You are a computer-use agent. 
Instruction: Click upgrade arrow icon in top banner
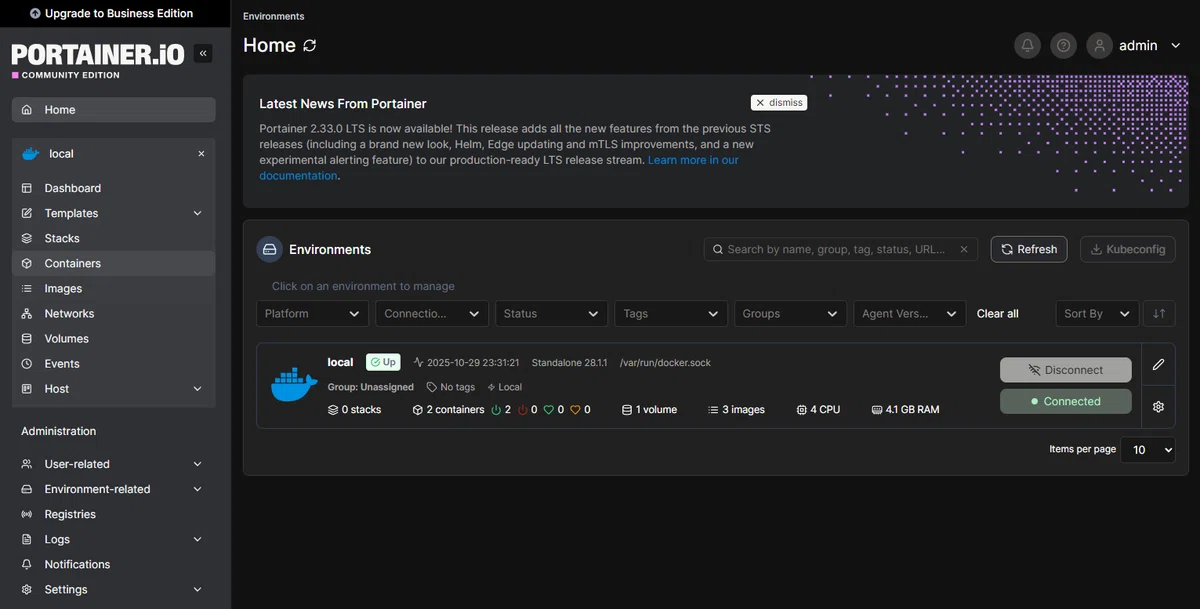tap(36, 14)
